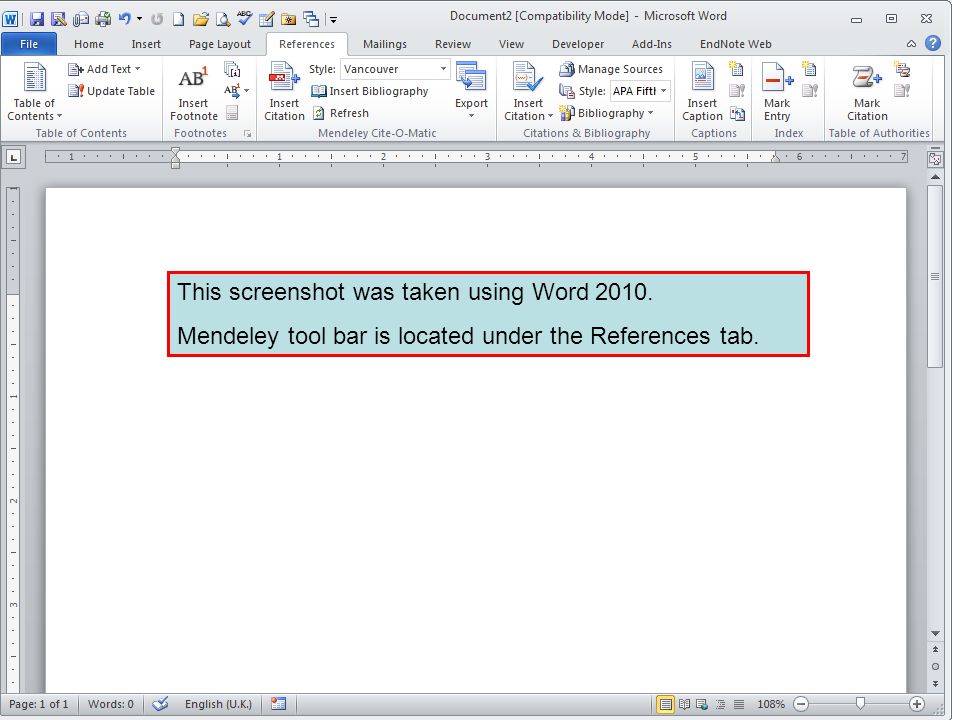
Task: Click the Undo arrow icon
Action: pyautogui.click(x=125, y=19)
